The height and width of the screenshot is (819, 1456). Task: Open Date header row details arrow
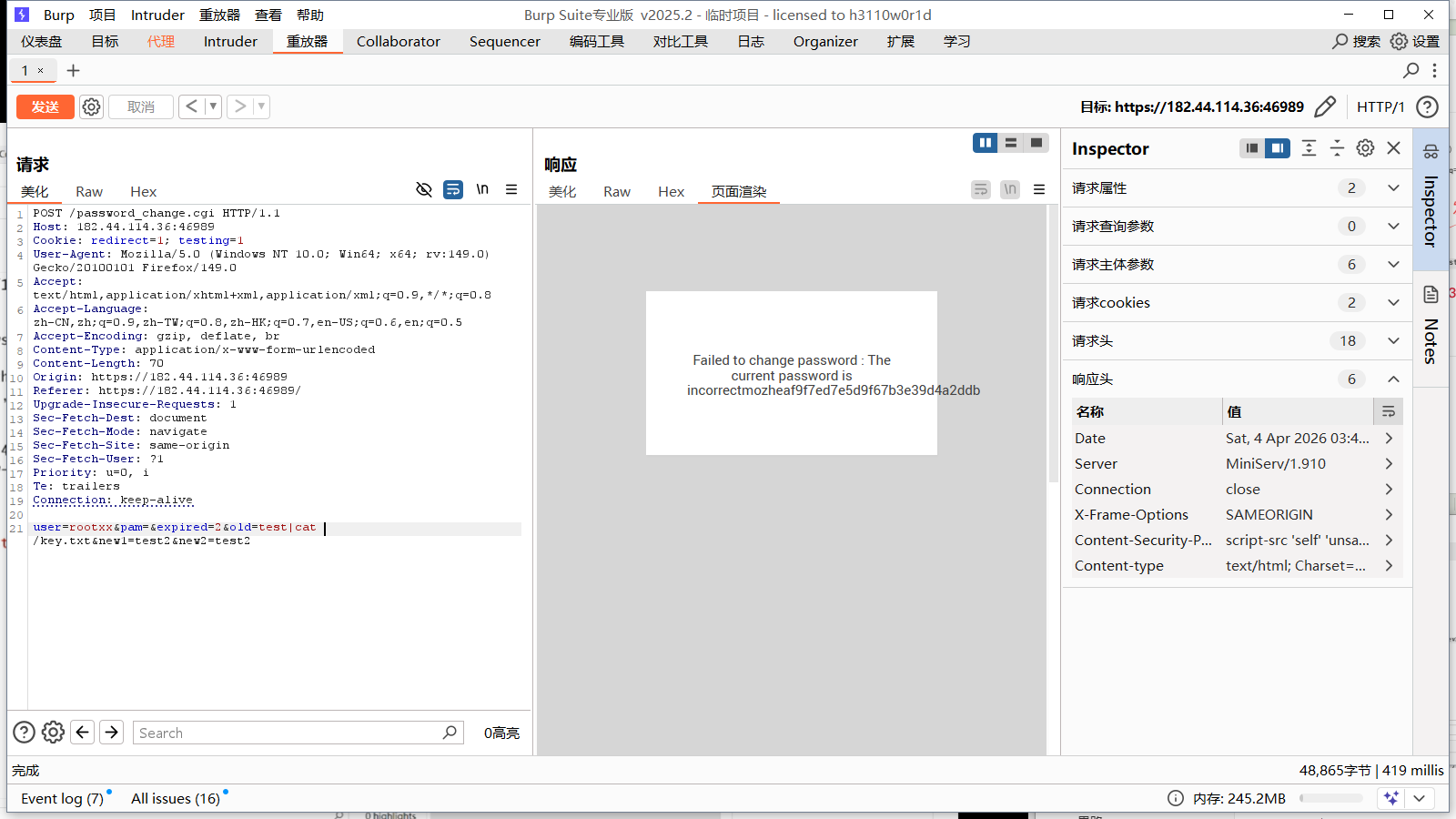(x=1389, y=438)
